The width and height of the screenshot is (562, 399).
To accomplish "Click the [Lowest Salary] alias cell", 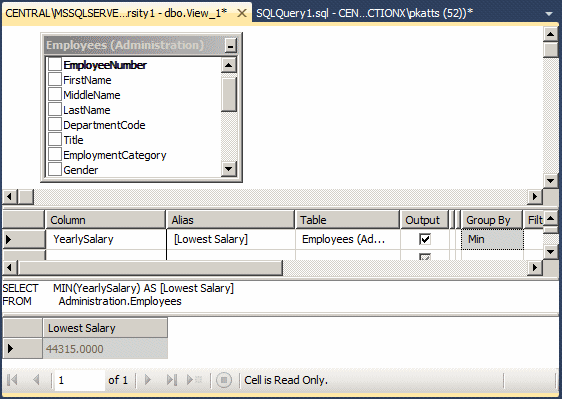I will pos(231,239).
